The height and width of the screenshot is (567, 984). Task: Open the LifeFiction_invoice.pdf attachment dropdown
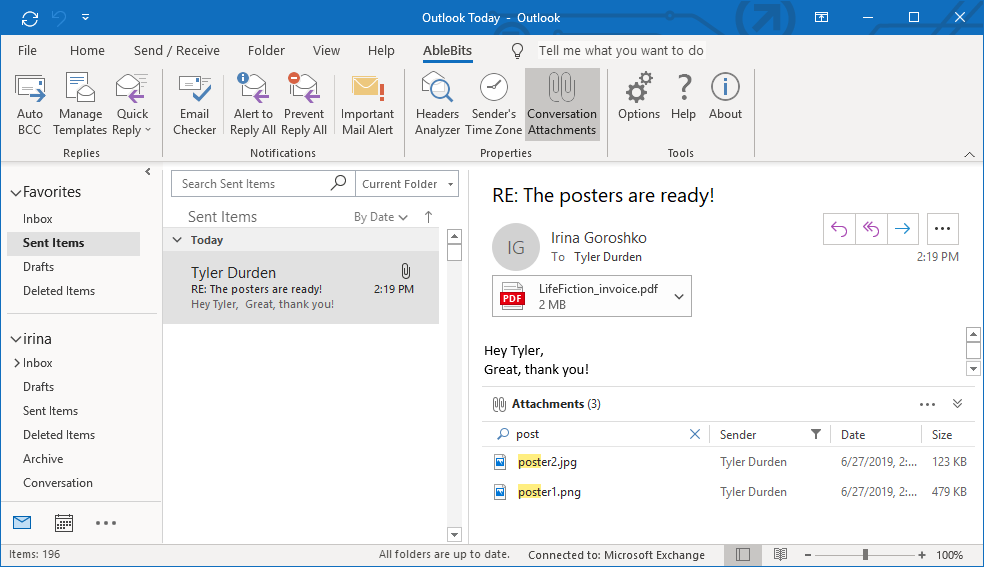679,297
